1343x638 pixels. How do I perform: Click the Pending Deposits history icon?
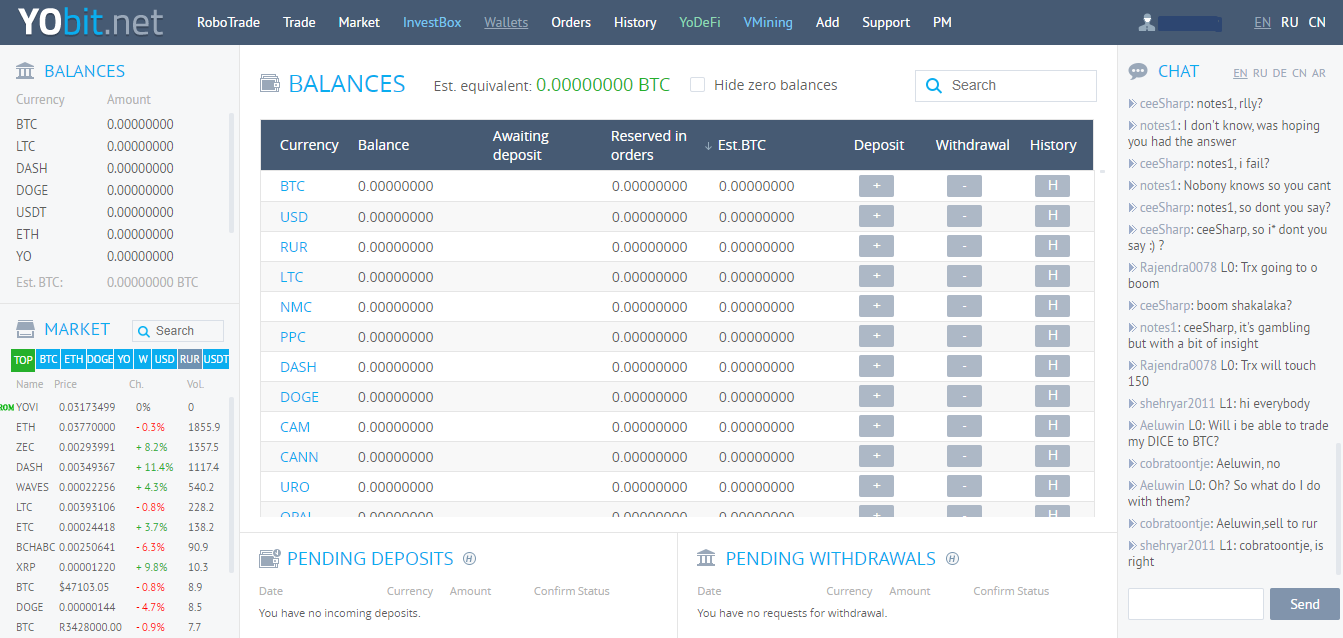[x=469, y=559]
